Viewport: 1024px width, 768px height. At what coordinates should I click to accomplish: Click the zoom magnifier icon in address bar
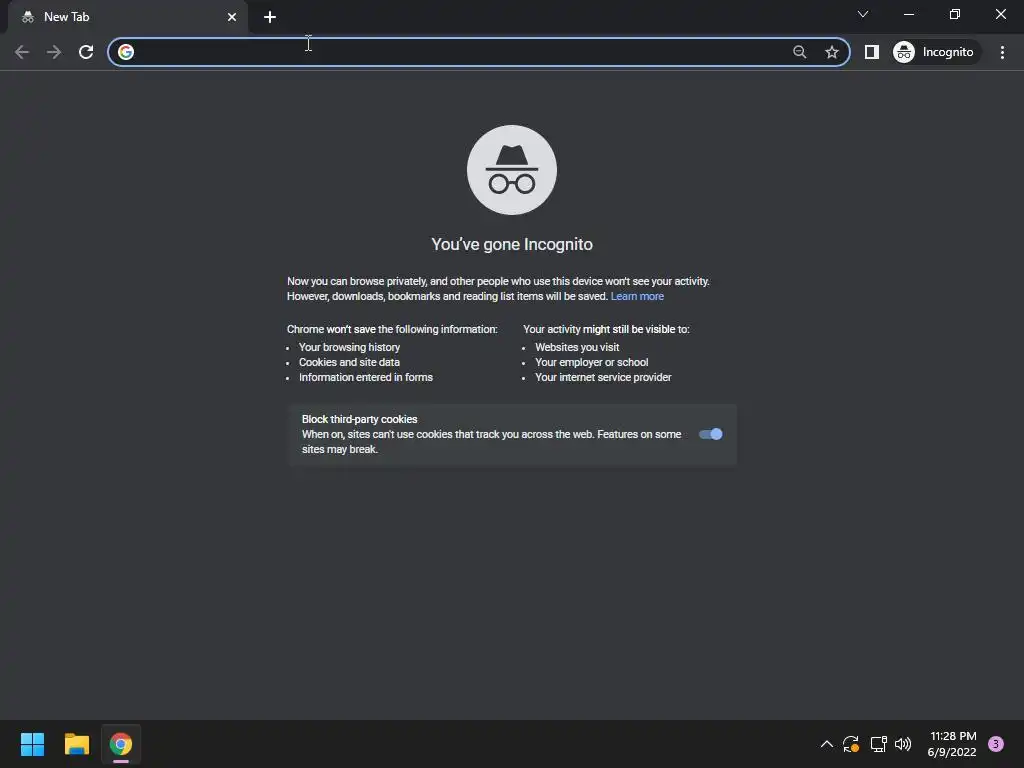tap(799, 52)
